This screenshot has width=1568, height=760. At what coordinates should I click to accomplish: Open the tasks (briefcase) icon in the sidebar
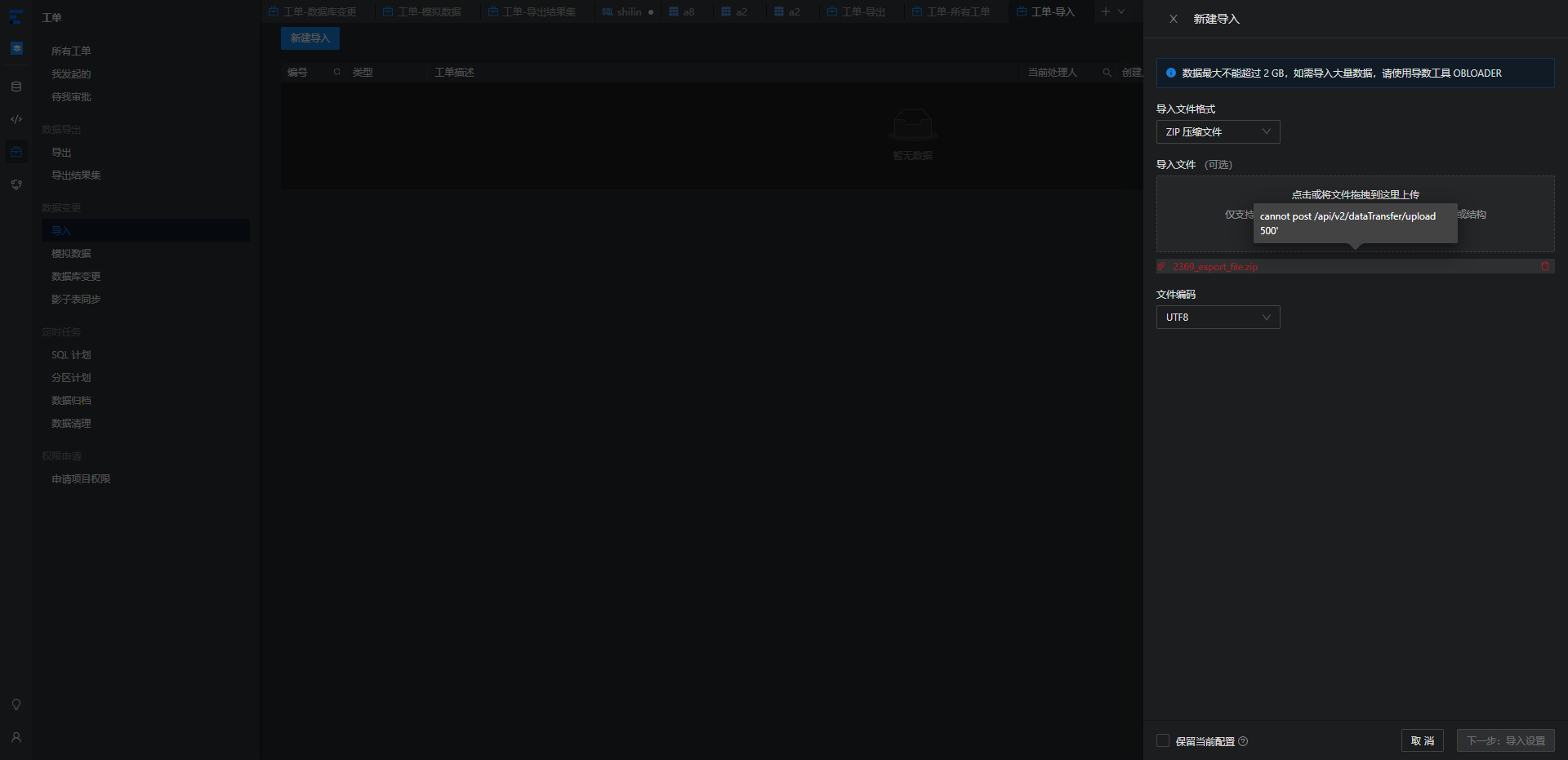pos(16,151)
